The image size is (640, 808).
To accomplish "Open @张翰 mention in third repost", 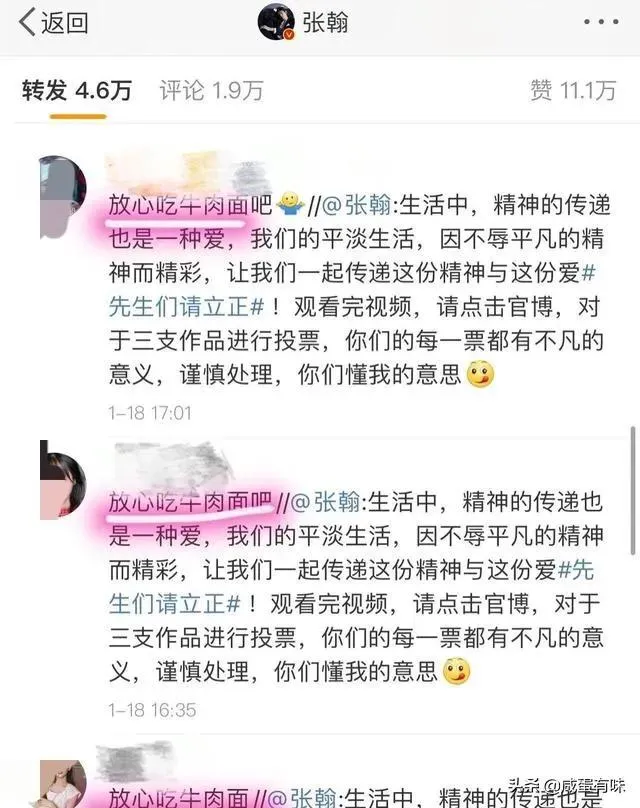I will pos(302,797).
